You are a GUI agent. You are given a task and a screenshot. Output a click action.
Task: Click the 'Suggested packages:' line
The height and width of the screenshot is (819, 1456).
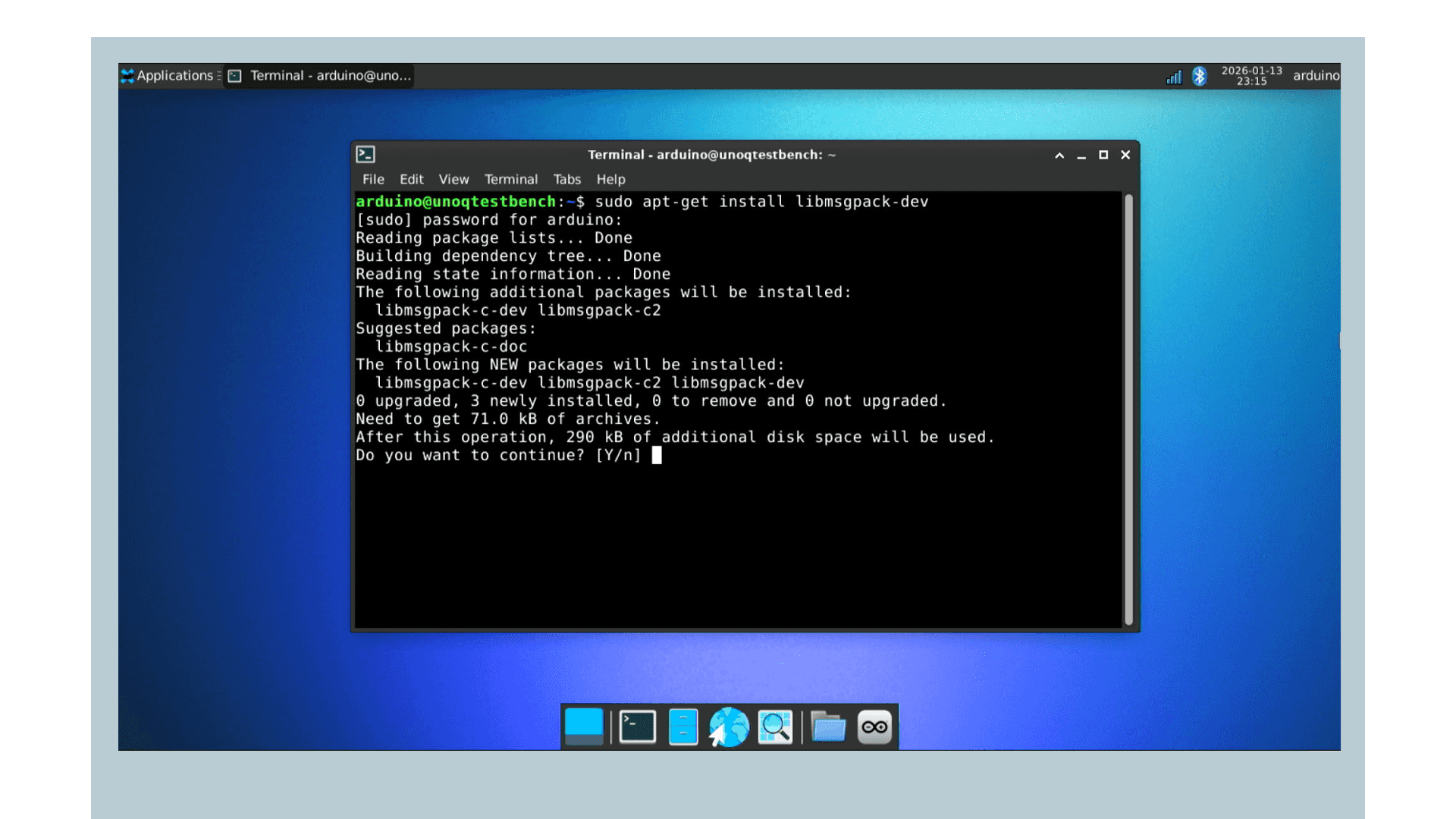(x=446, y=328)
